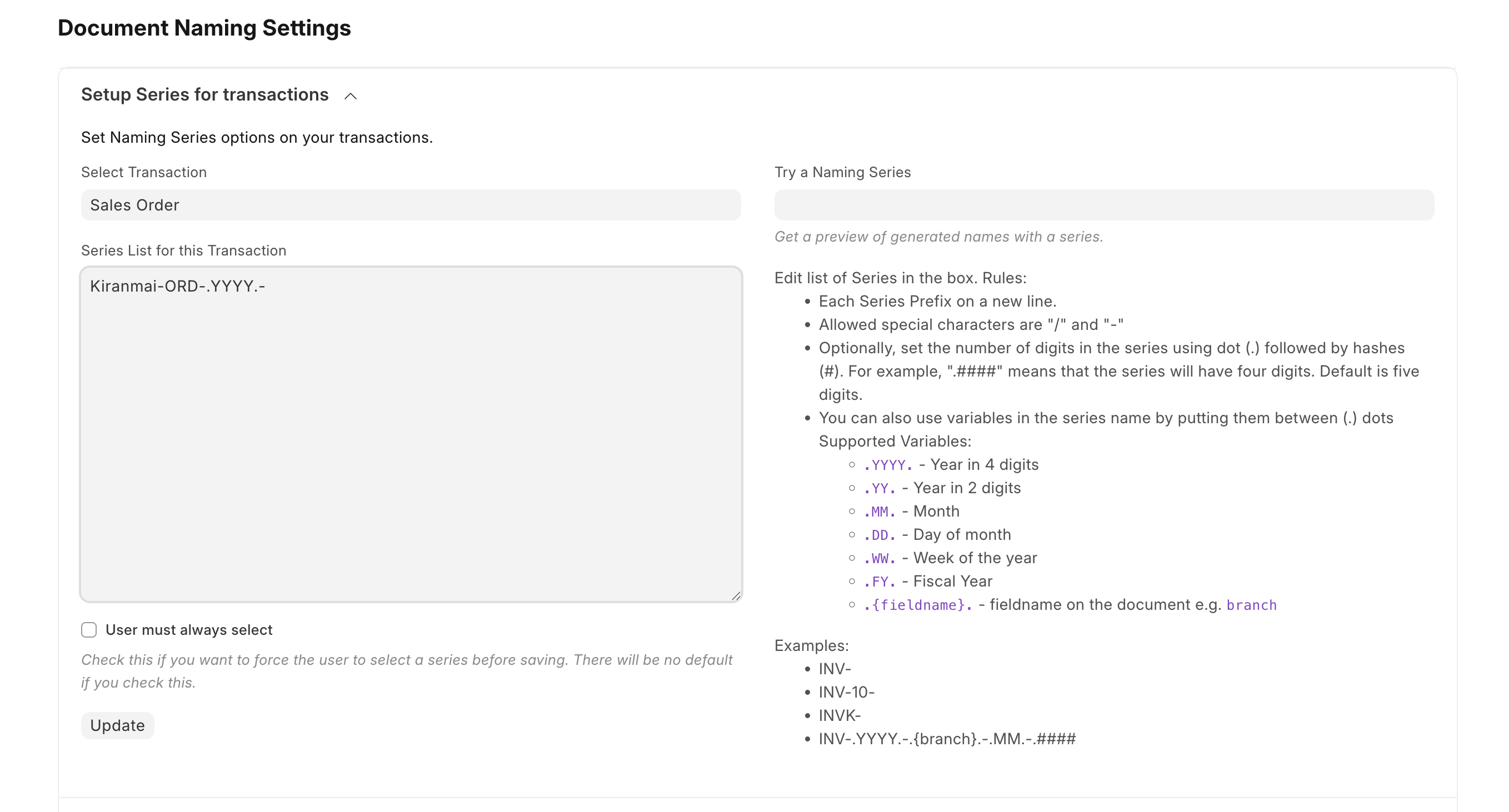Click the Get a preview of generated names hint
Viewport: 1509px width, 812px height.
click(938, 237)
